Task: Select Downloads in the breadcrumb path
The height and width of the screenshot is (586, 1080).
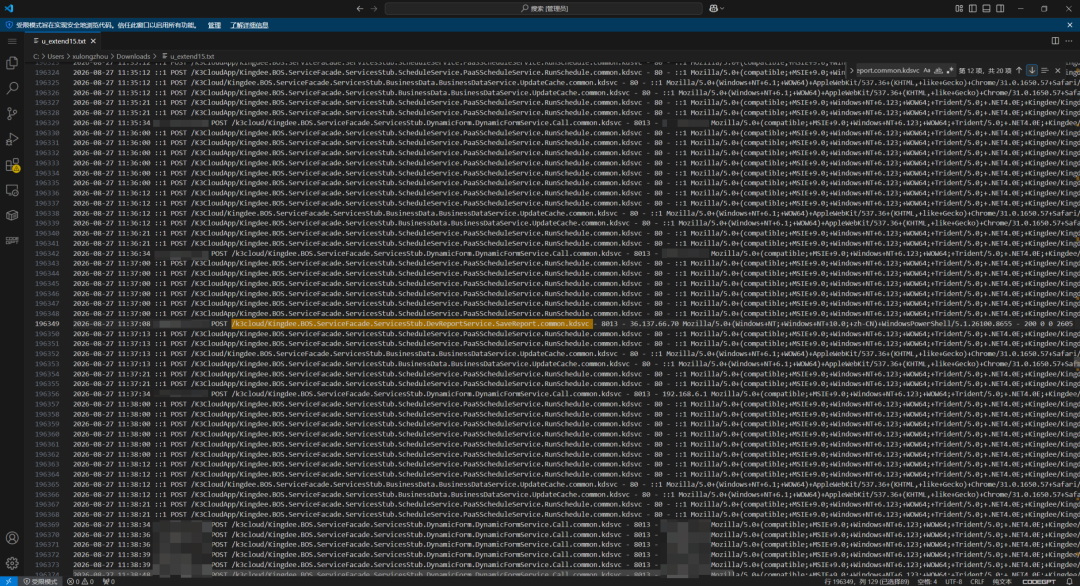Action: coord(133,56)
